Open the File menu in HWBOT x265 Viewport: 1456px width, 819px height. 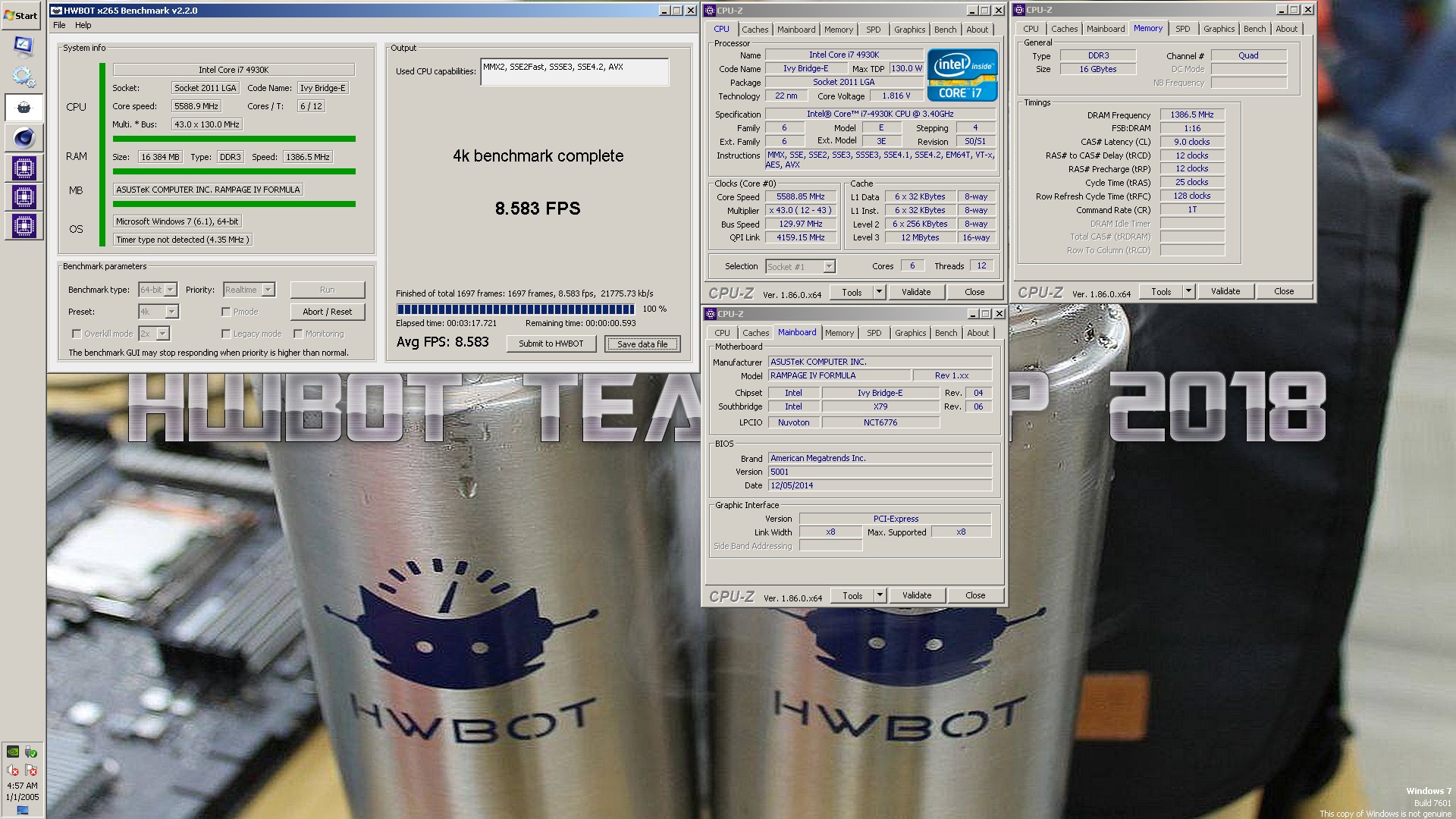59,25
